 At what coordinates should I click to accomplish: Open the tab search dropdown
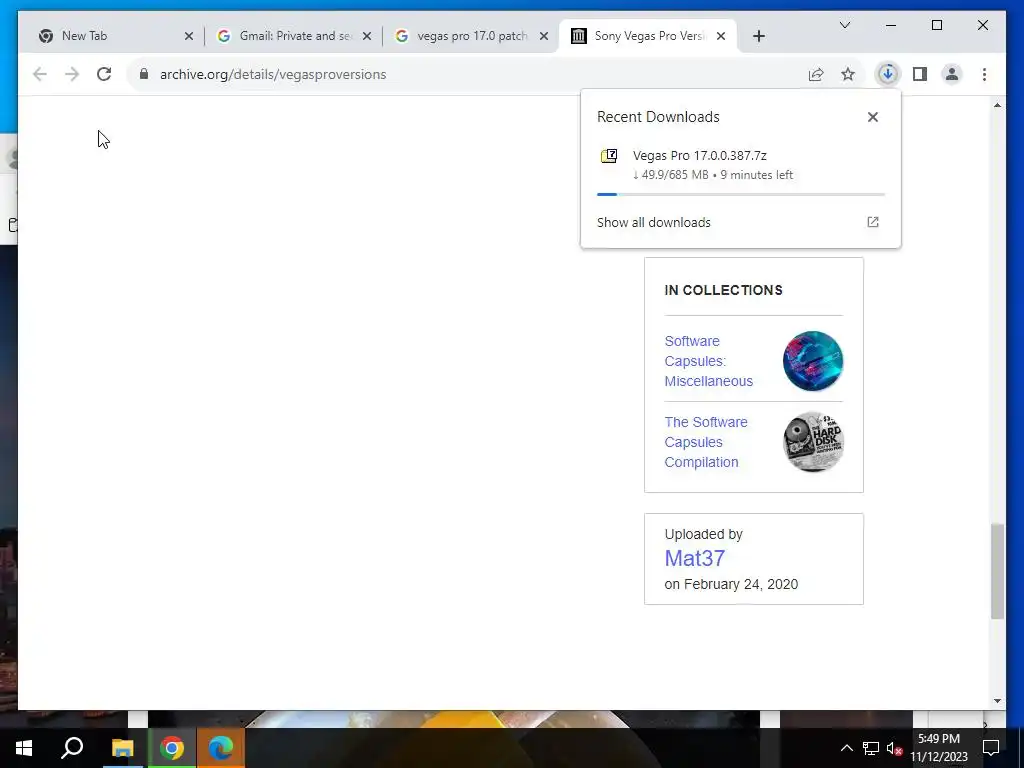tap(844, 25)
